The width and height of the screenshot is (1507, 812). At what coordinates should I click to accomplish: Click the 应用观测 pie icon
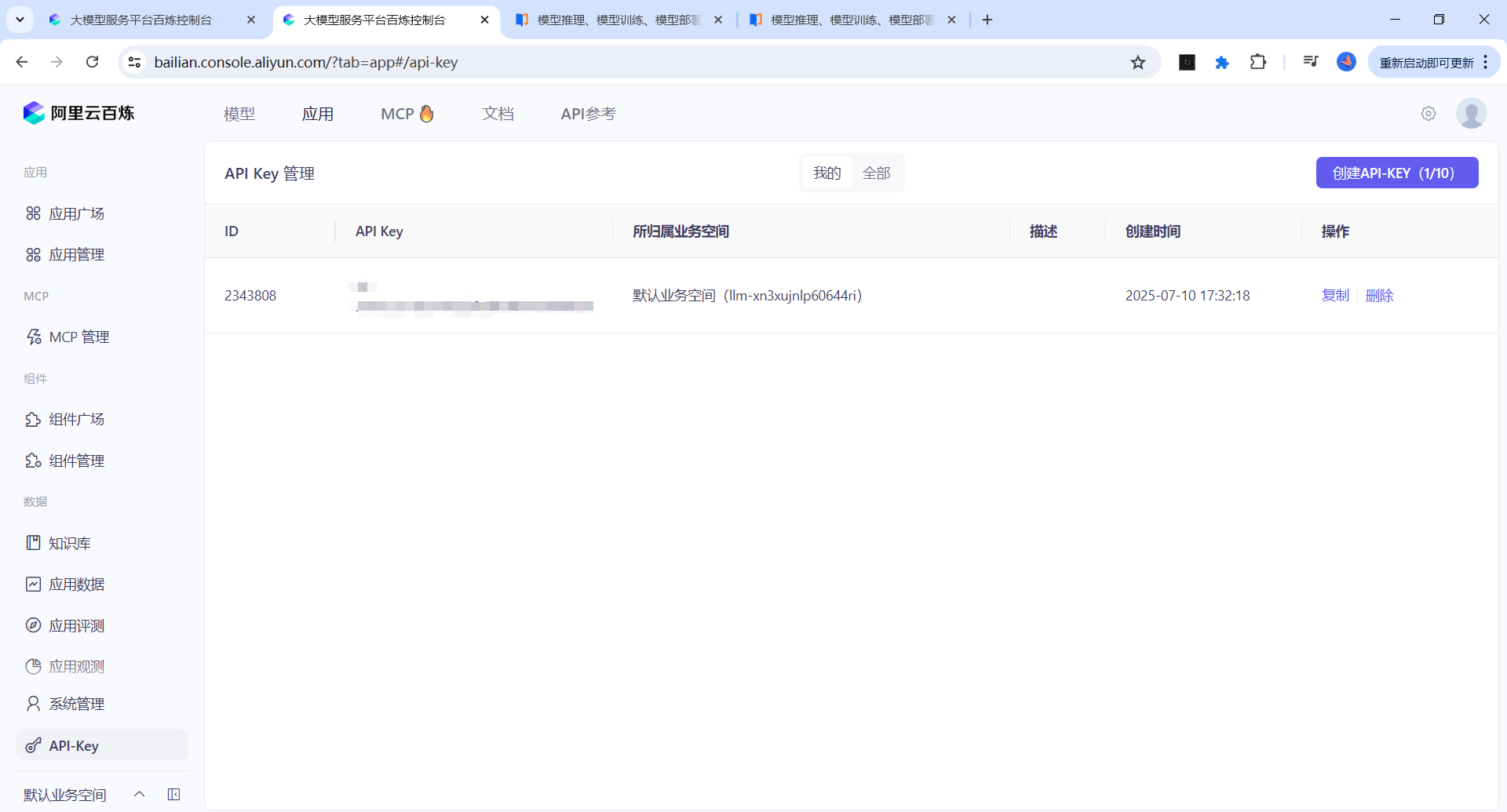click(33, 666)
